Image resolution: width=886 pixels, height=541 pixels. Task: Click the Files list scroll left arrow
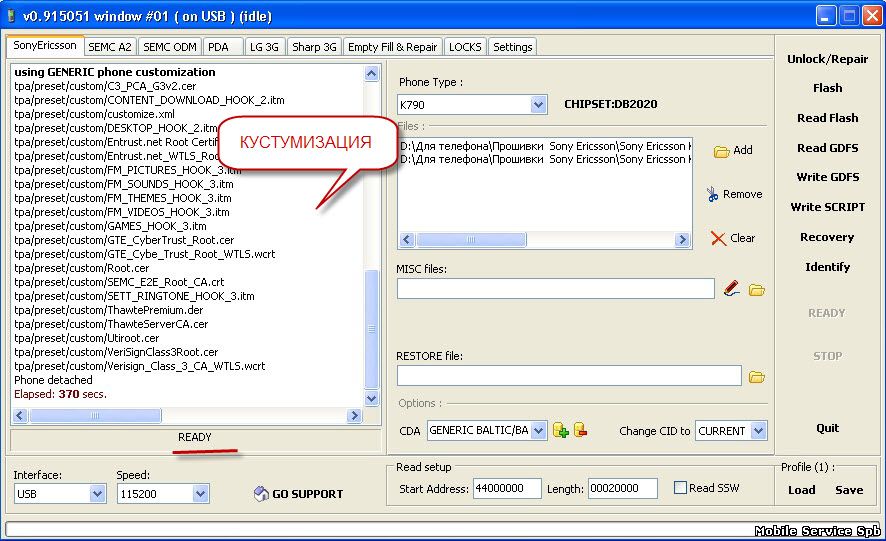tap(407, 240)
